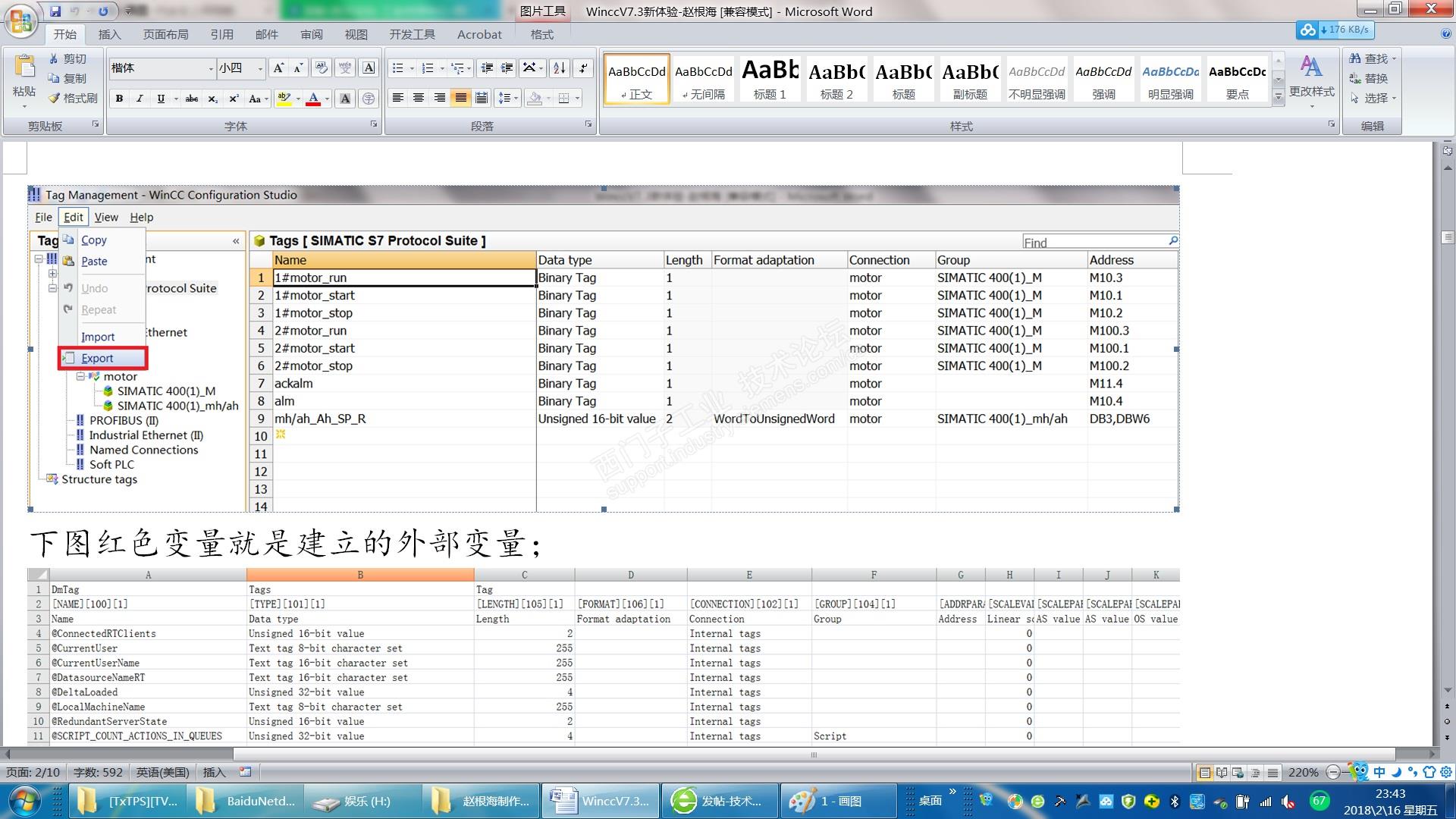Switch to Full Screen Reading view

1221,773
